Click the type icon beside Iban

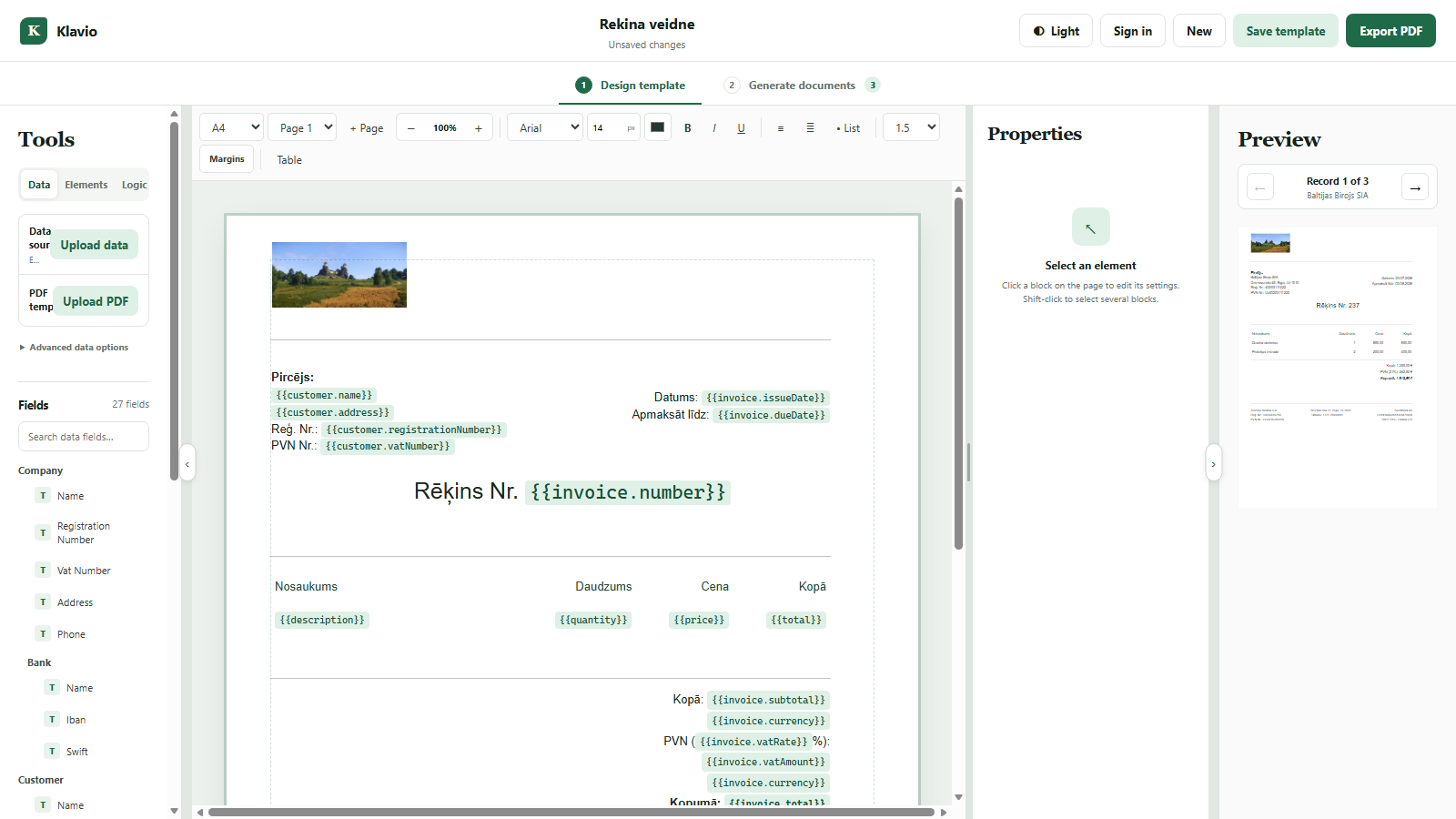coord(52,720)
